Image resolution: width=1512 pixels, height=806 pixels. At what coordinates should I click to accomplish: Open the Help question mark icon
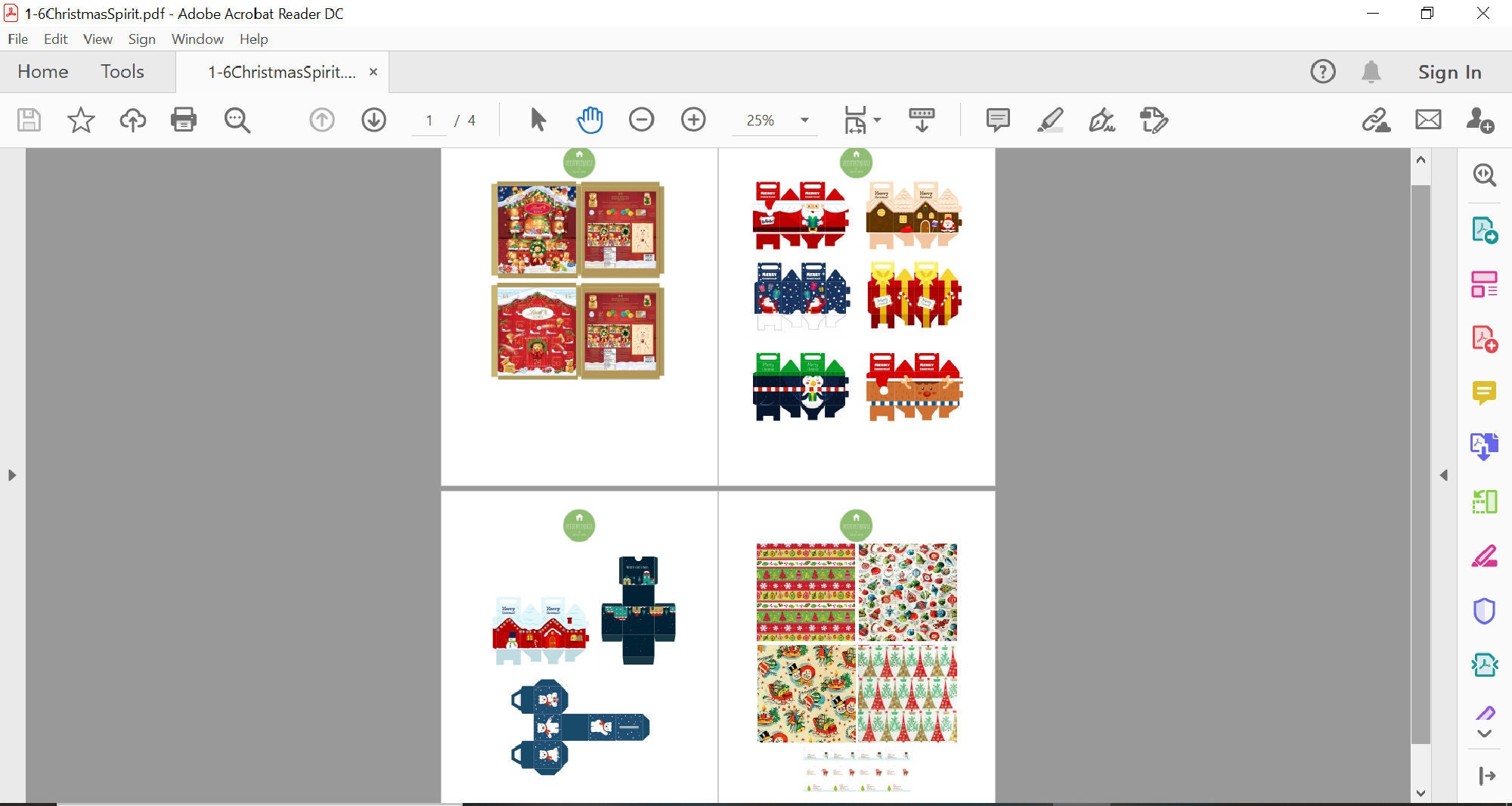click(x=1323, y=72)
